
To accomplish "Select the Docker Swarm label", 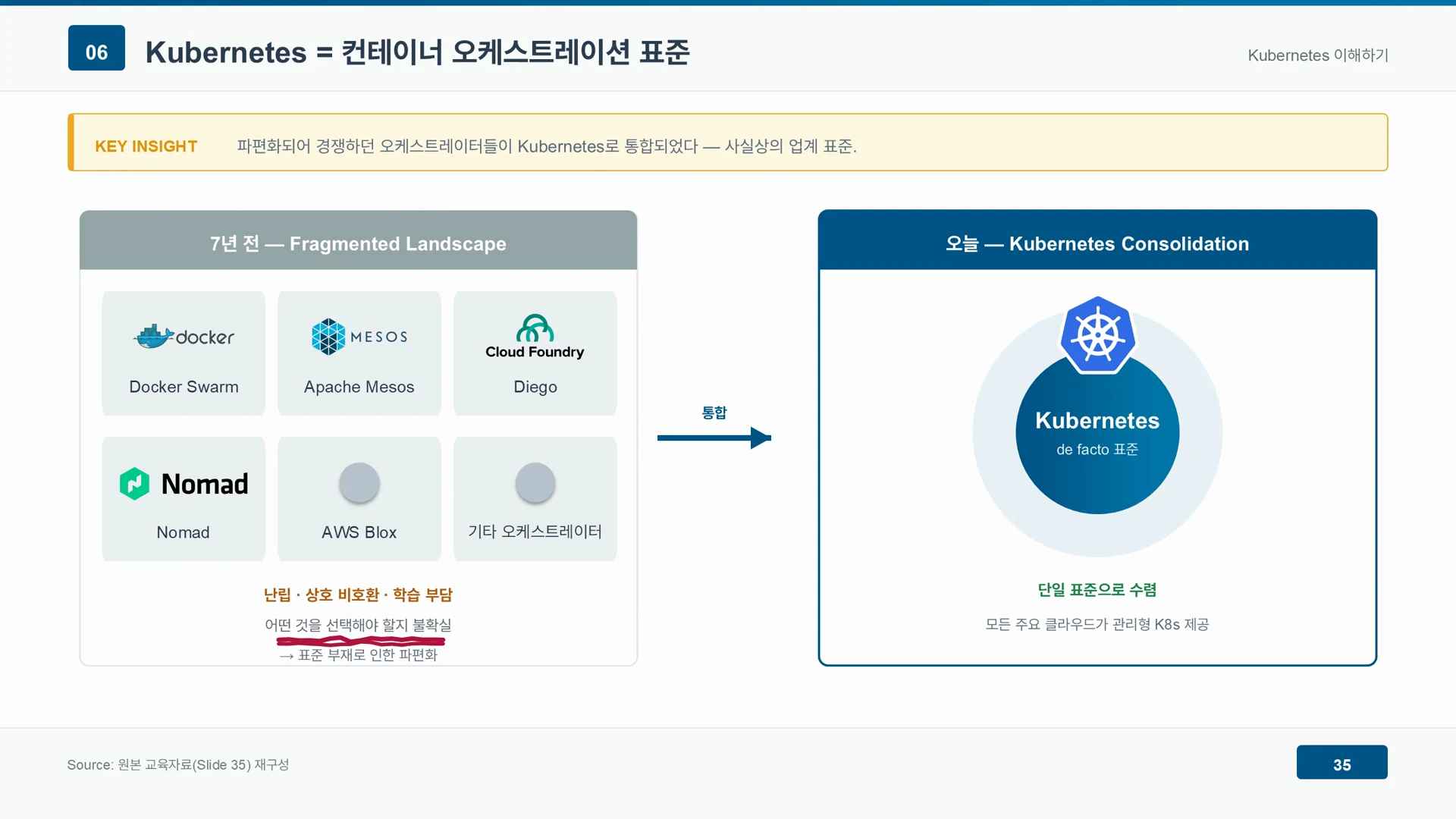I will (184, 387).
